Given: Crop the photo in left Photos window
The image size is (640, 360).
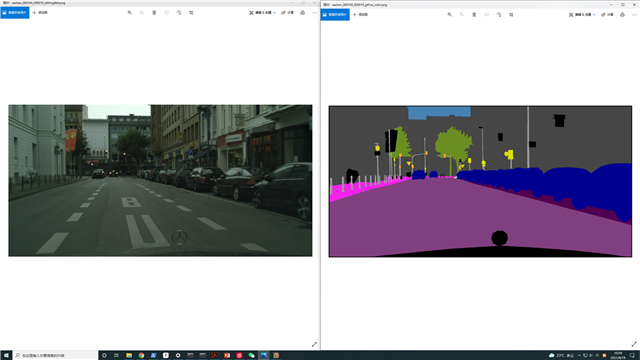Looking at the screenshot, I should 191,13.
